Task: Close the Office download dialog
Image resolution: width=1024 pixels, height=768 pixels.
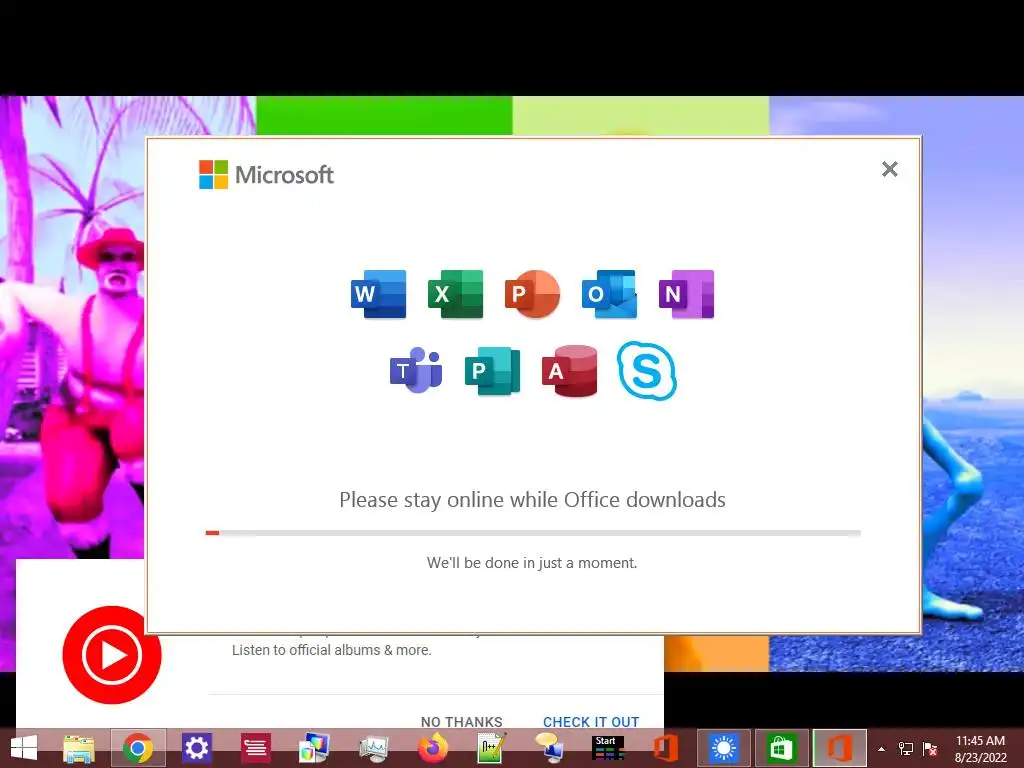Action: click(889, 169)
